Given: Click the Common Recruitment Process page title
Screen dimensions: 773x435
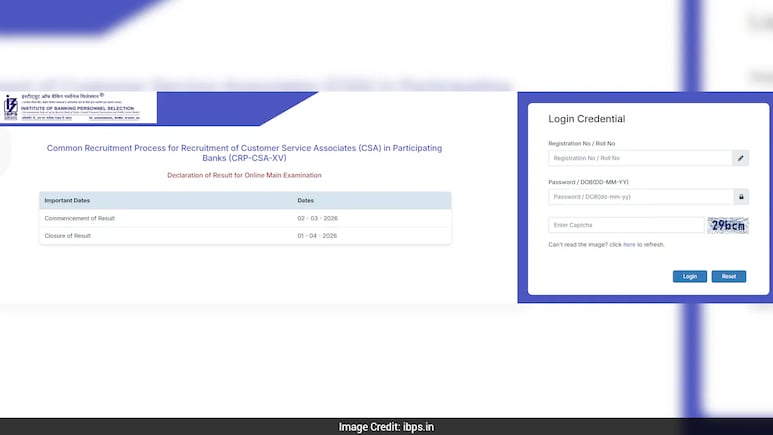Looking at the screenshot, I should (x=245, y=153).
